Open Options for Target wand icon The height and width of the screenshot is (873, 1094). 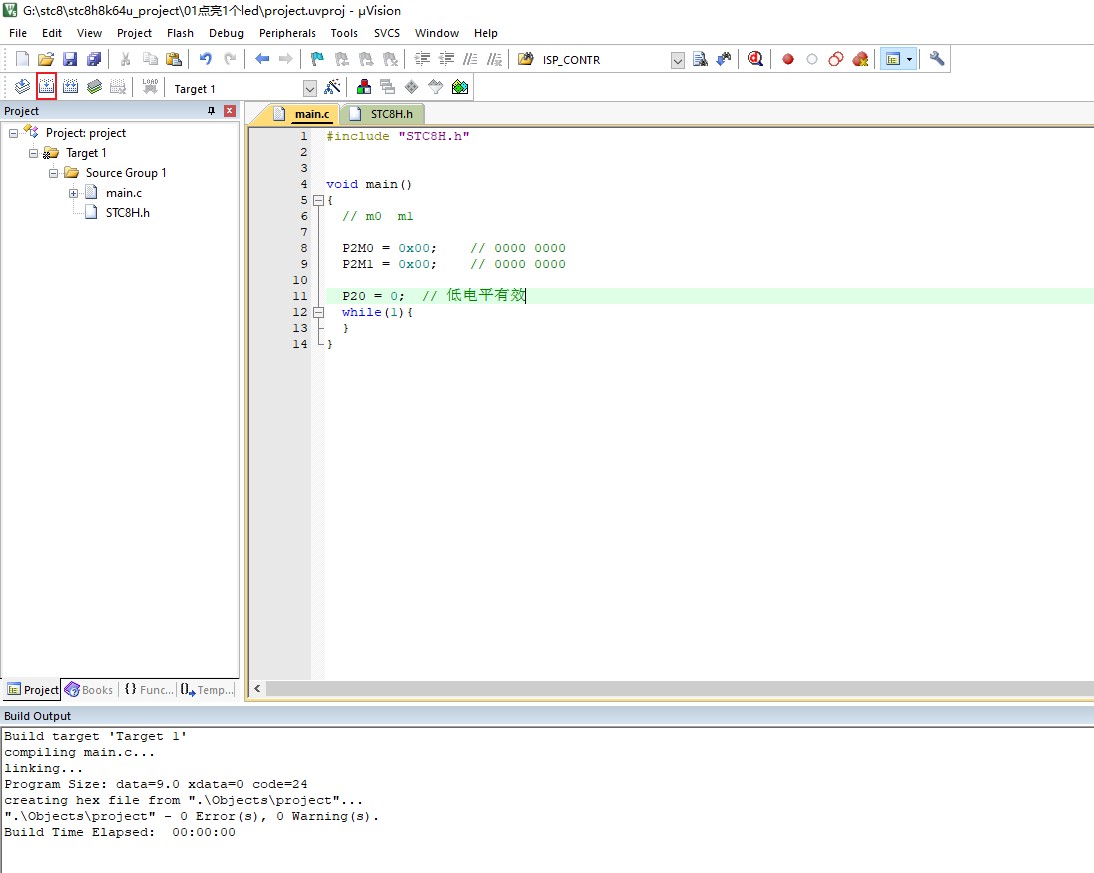[x=332, y=87]
